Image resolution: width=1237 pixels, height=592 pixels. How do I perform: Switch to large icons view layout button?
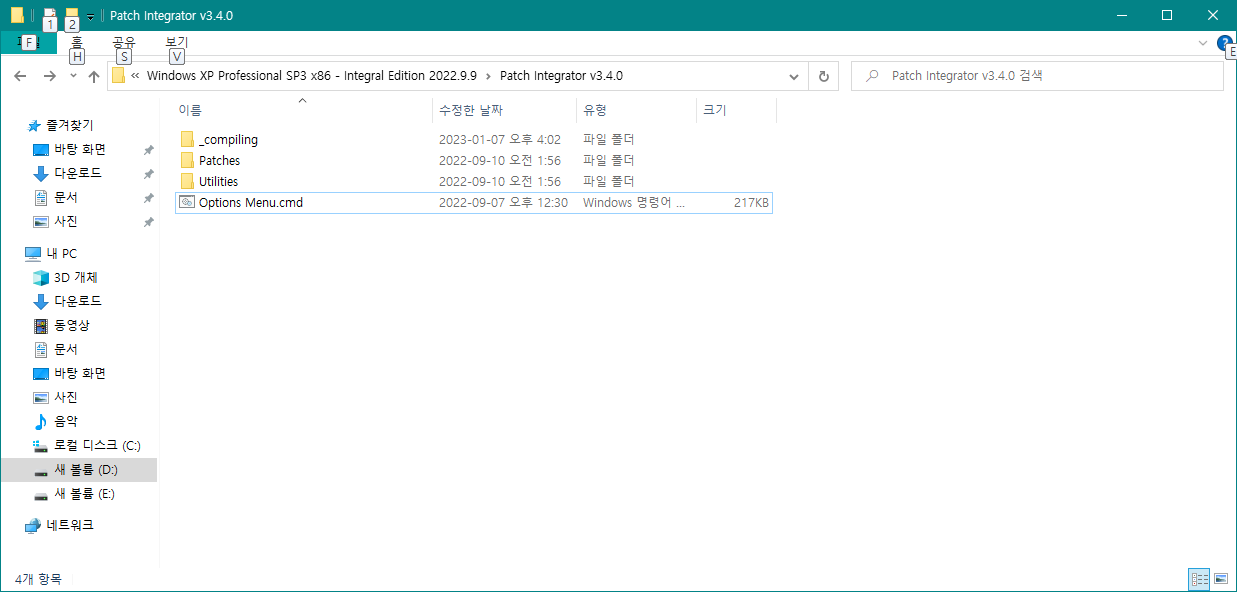pos(1221,579)
